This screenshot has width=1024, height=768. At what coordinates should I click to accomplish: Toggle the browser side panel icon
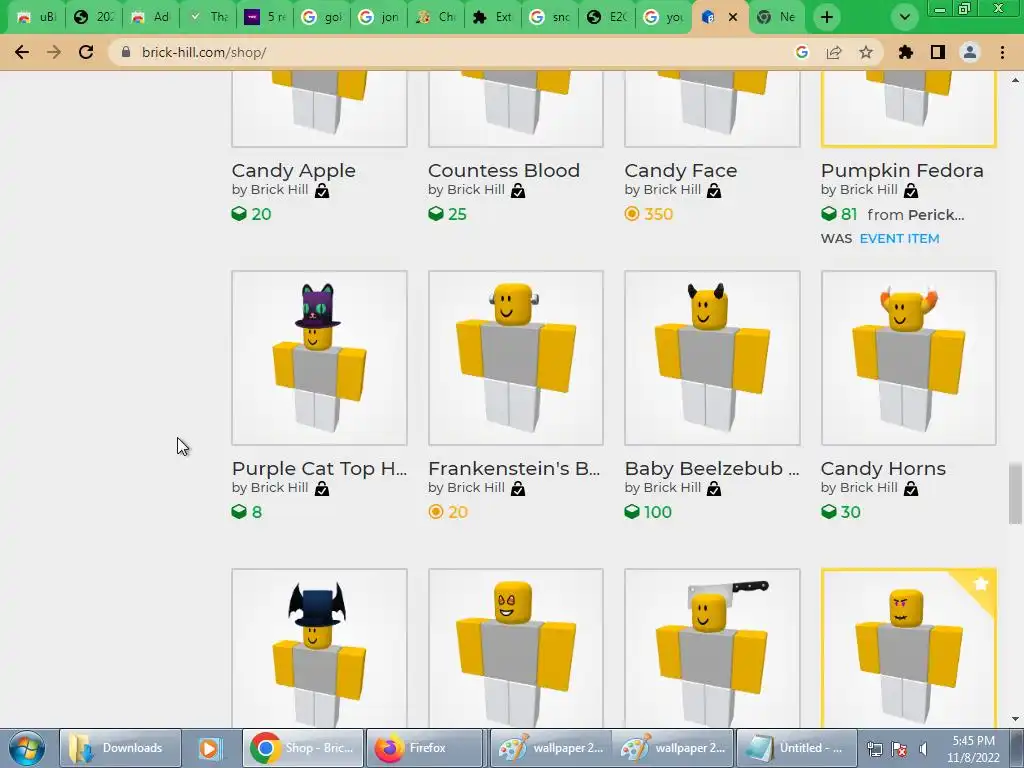pyautogui.click(x=938, y=52)
